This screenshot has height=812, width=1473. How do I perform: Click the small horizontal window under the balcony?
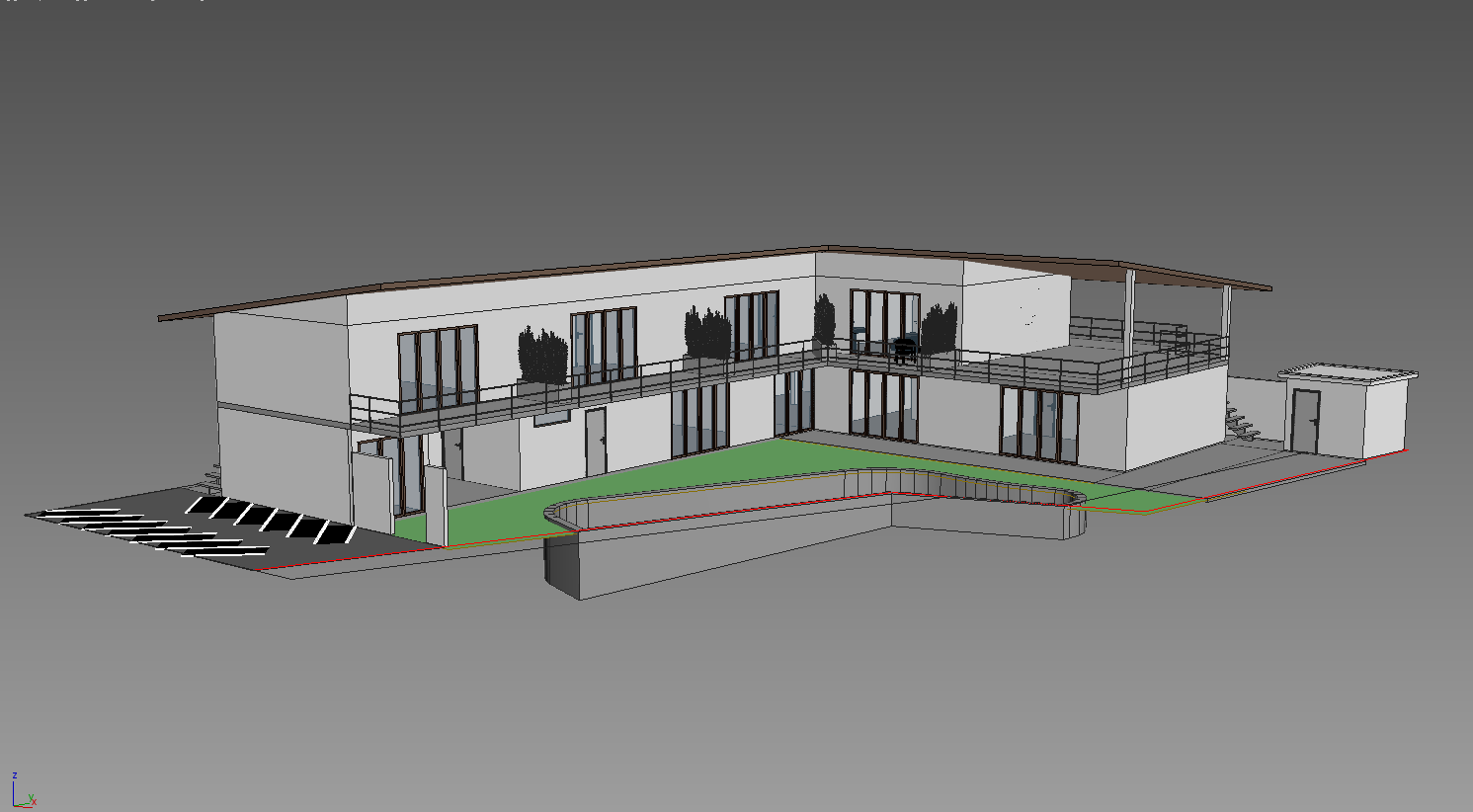click(x=552, y=419)
